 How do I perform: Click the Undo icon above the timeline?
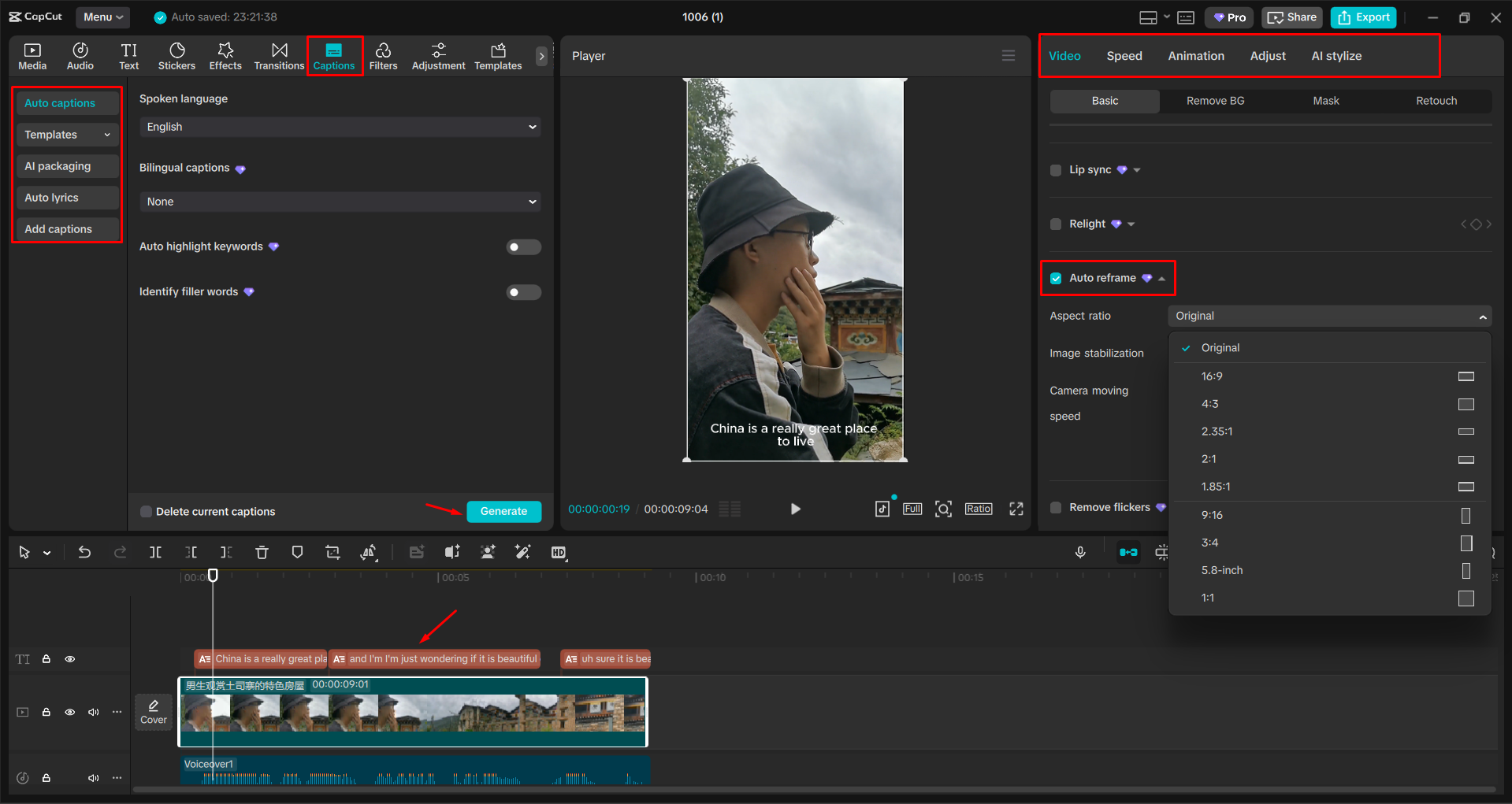coord(84,552)
